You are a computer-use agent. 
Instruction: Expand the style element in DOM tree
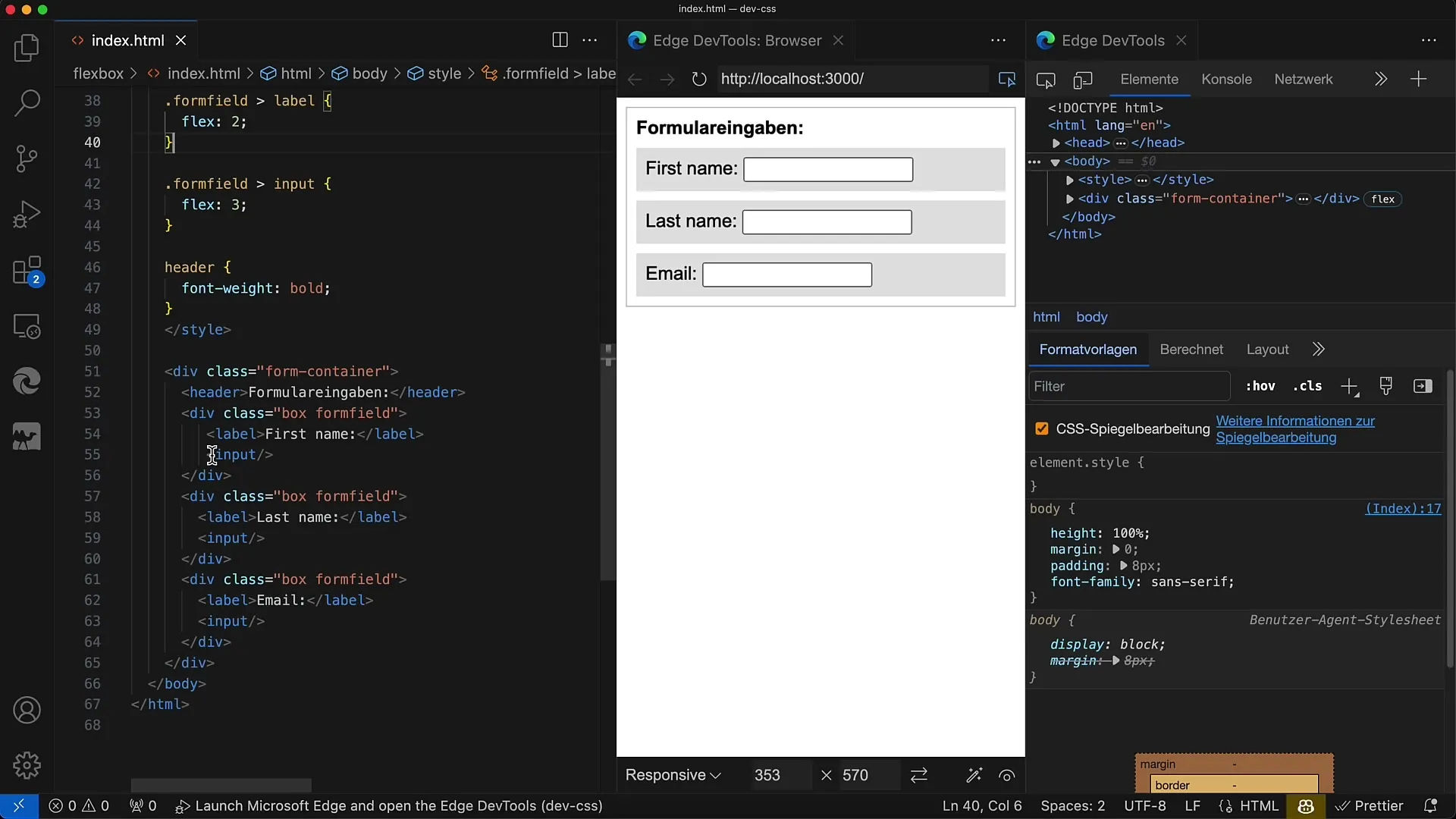(1069, 180)
